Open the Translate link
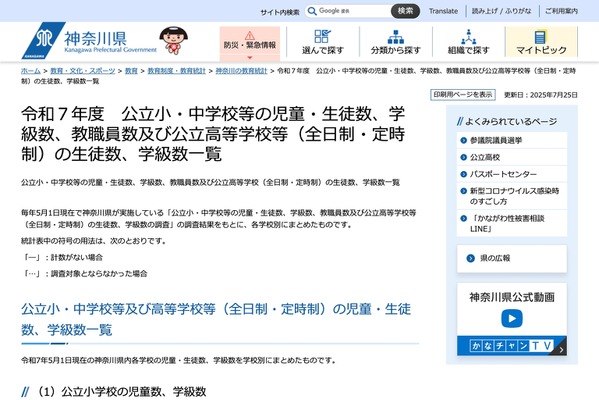The width and height of the screenshot is (599, 400). tap(443, 11)
